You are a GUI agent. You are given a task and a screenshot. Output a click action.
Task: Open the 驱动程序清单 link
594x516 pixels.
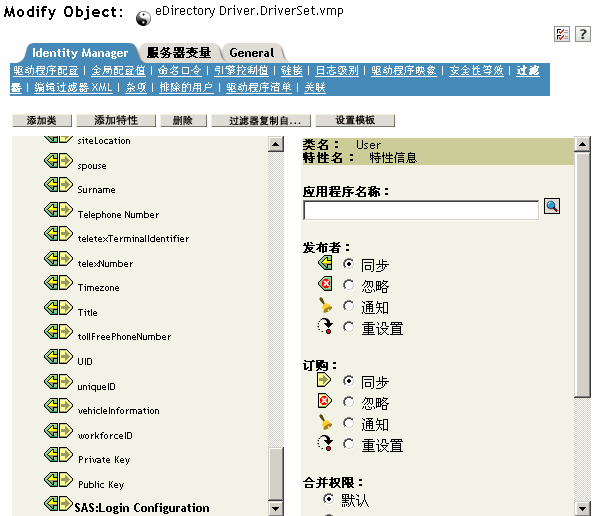click(259, 88)
